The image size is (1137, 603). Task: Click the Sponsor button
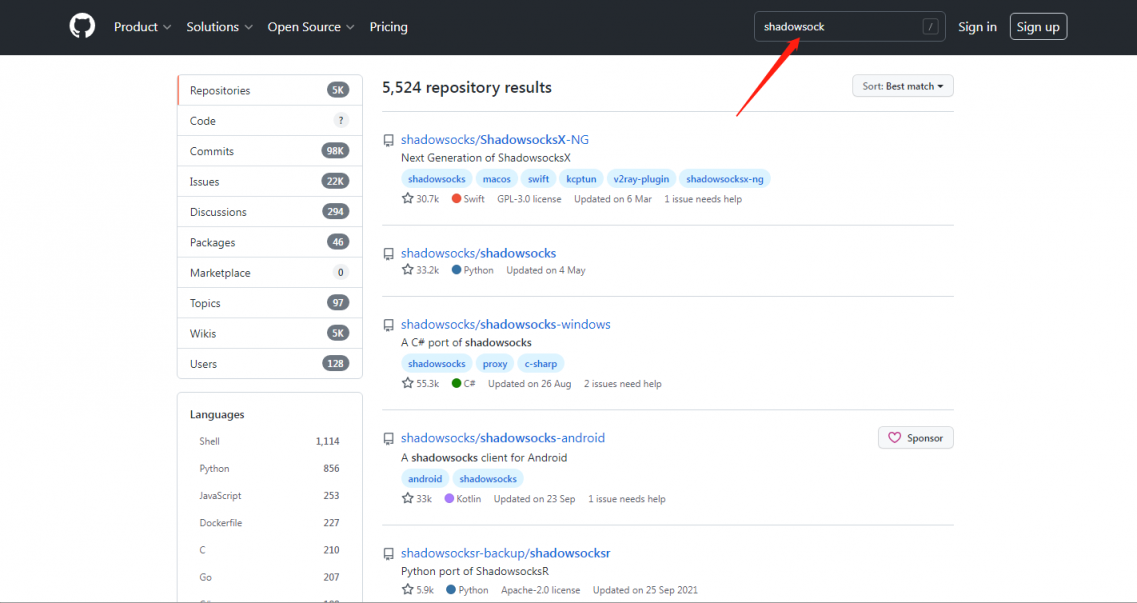[916, 438]
